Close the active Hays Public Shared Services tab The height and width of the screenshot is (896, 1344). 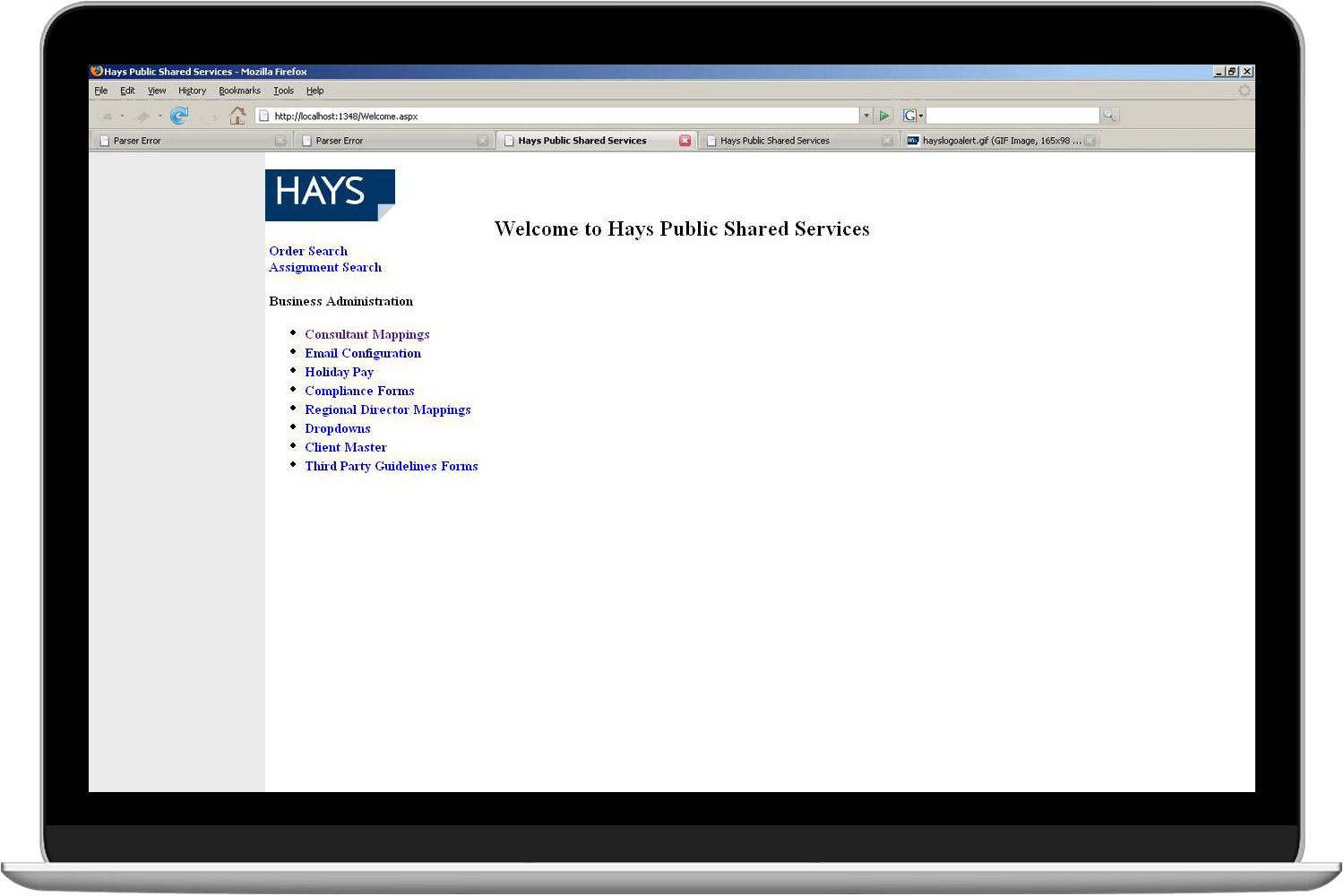point(685,141)
